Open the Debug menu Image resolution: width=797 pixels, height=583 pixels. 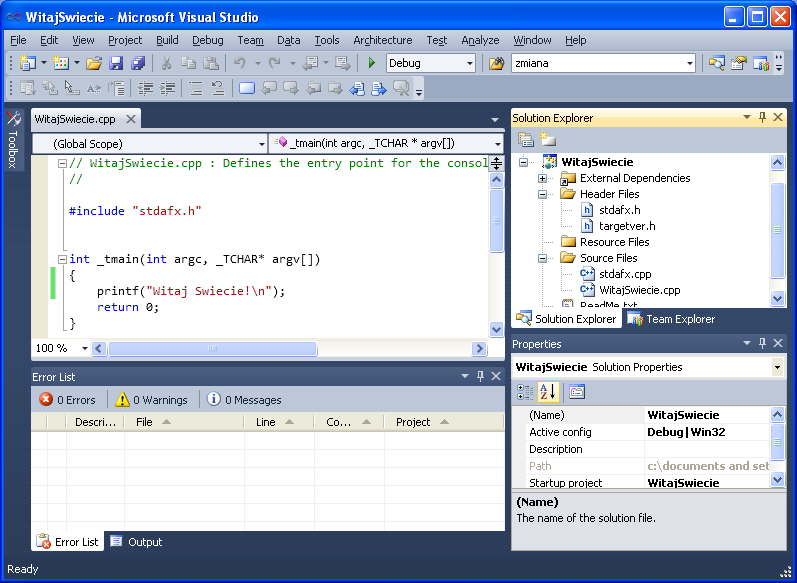207,40
